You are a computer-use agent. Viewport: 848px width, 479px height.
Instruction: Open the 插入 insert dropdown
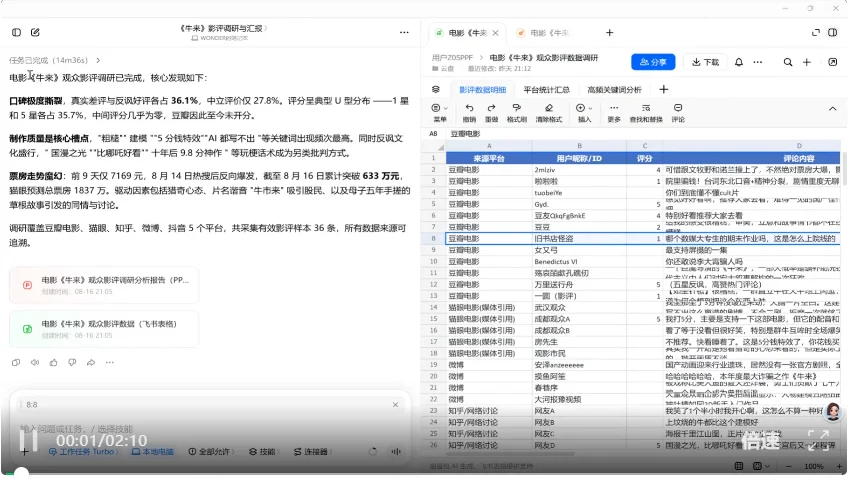(584, 113)
